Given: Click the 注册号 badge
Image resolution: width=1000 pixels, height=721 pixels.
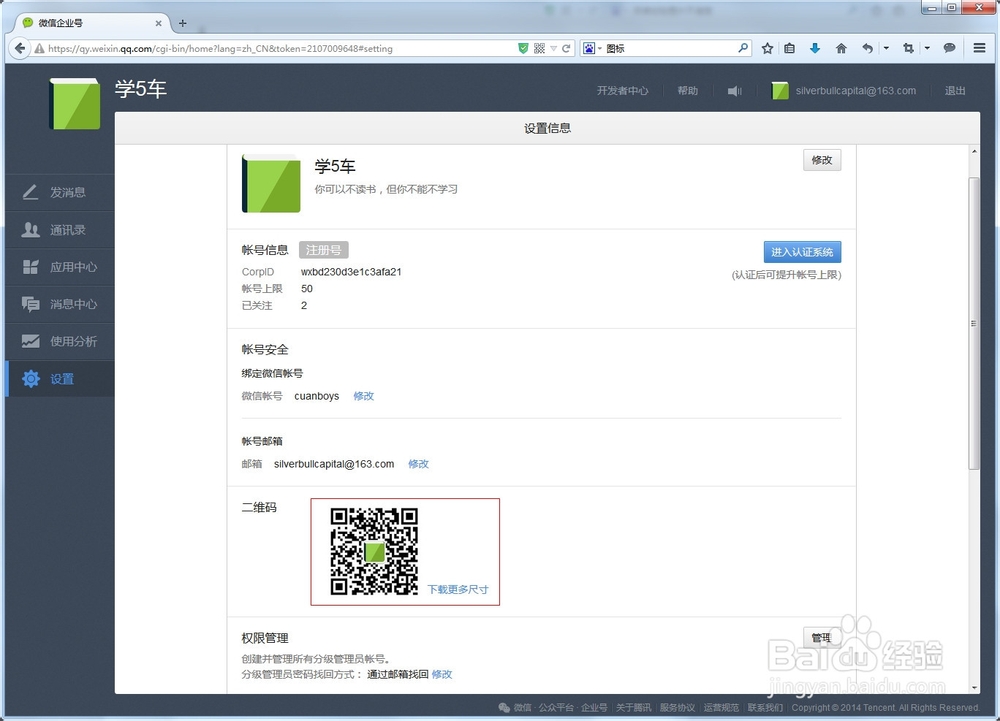Looking at the screenshot, I should click(x=323, y=250).
